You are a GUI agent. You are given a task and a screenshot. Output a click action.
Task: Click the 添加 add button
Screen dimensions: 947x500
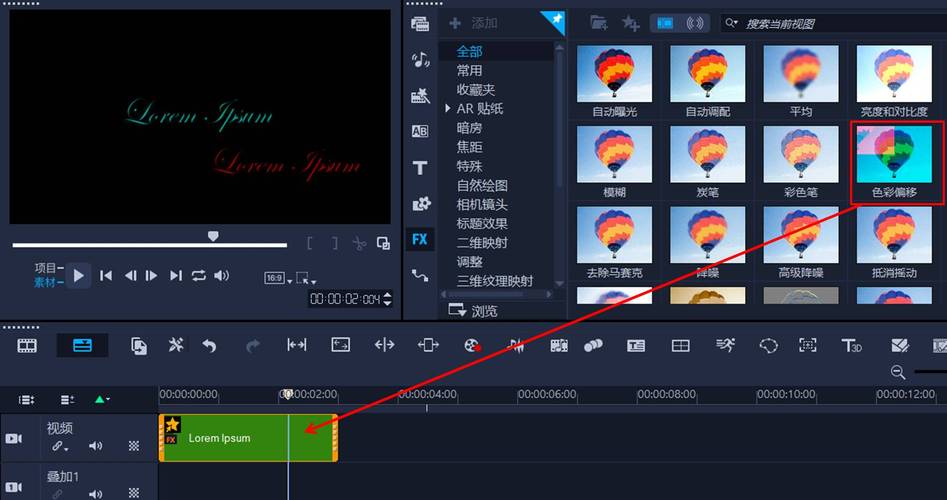[x=474, y=23]
